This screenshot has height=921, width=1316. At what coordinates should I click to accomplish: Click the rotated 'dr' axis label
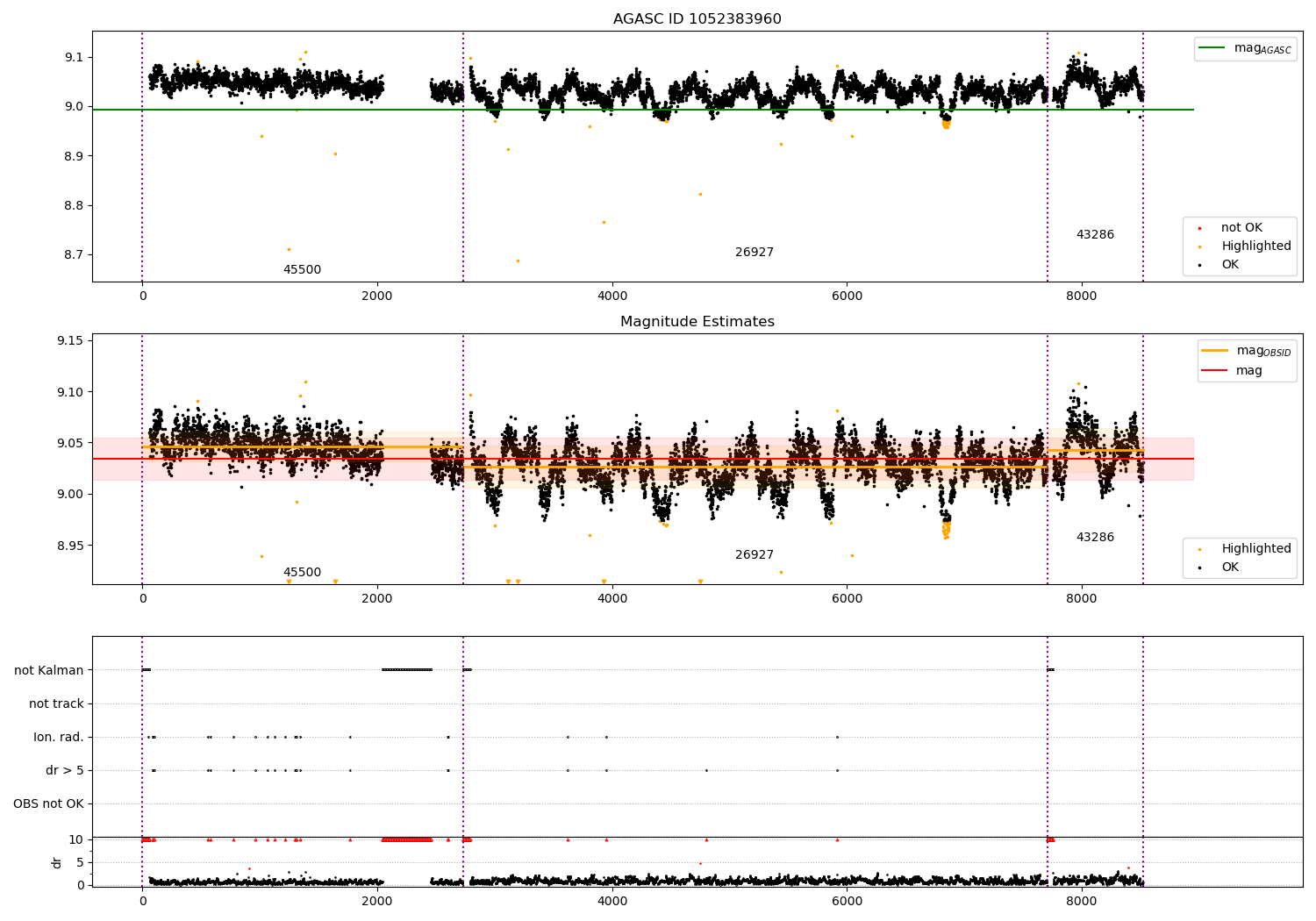pyautogui.click(x=57, y=862)
